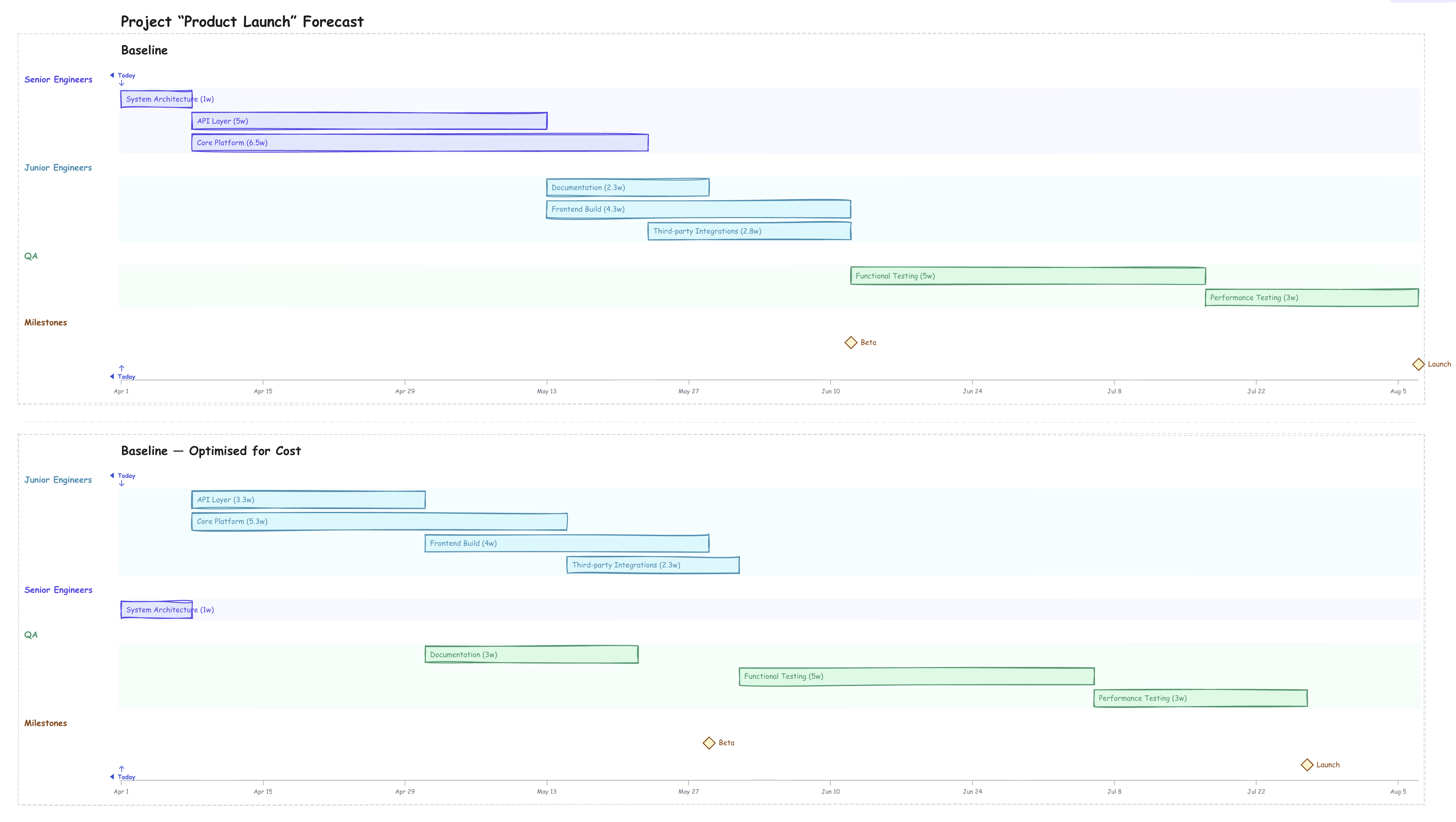Click the QA section label in optimised chart
The width and height of the screenshot is (1456, 822).
pyautogui.click(x=31, y=634)
